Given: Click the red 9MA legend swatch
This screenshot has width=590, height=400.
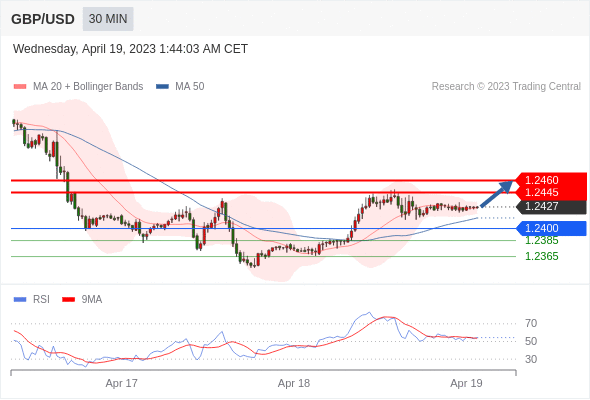Looking at the screenshot, I should point(68,300).
